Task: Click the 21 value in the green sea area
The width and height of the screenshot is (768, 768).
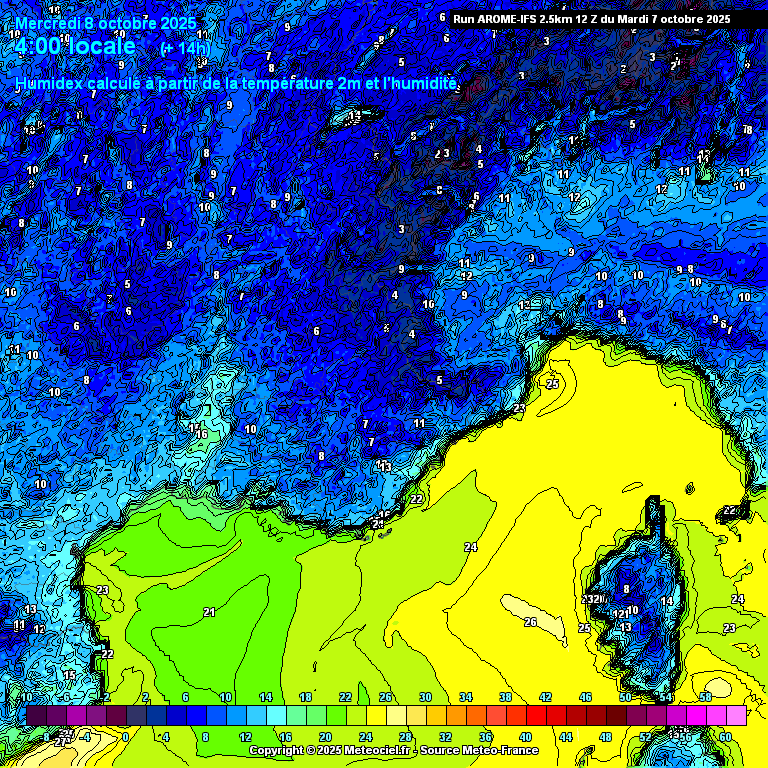Action: tap(209, 612)
